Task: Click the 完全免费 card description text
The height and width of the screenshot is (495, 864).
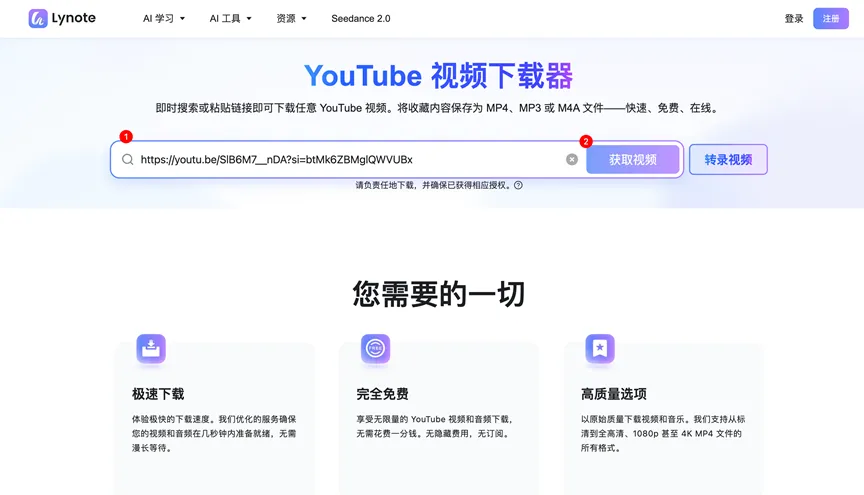Action: pyautogui.click(x=434, y=426)
